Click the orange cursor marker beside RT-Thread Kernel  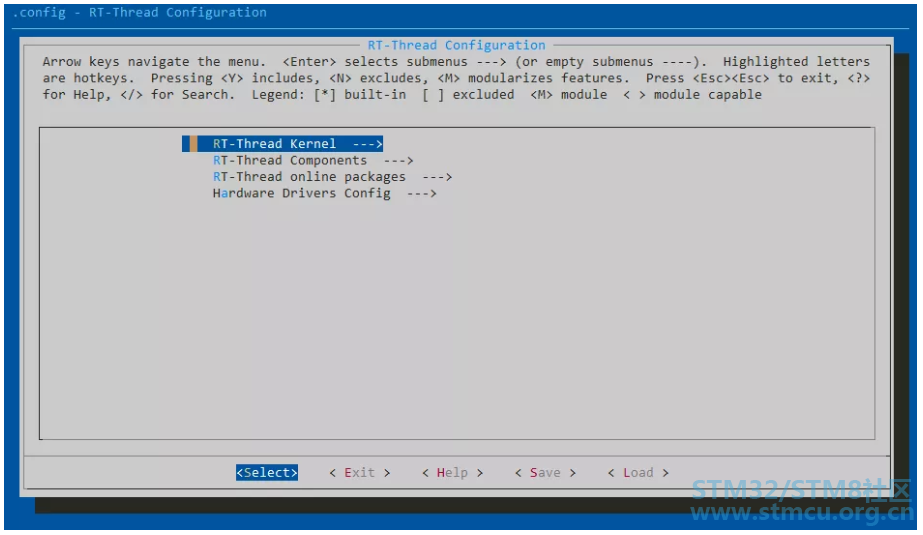pos(193,144)
